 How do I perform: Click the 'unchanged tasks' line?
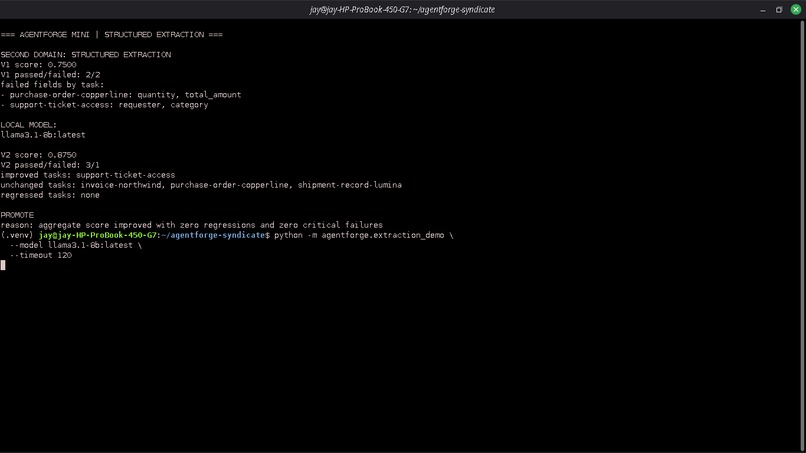201,185
